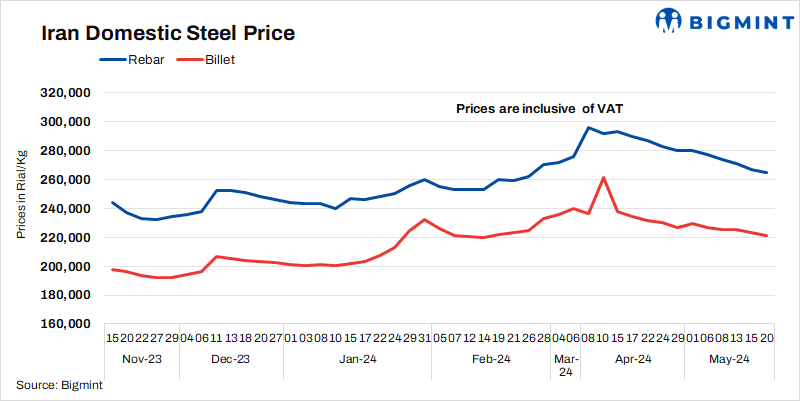Click the May-24 month label
This screenshot has width=800, height=401.
(x=729, y=359)
